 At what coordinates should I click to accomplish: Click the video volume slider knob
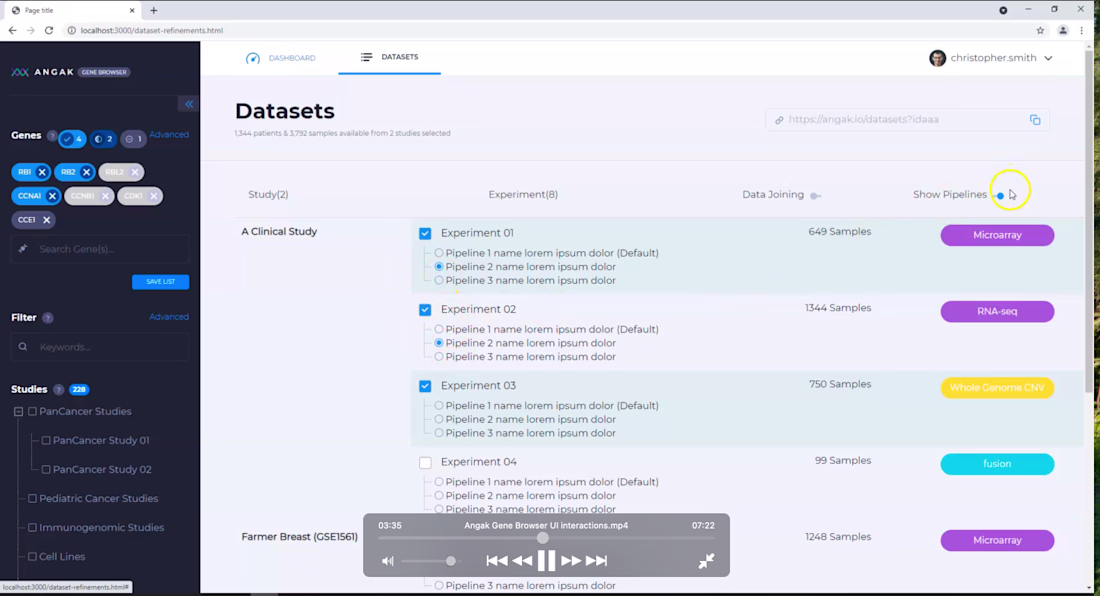coord(450,561)
